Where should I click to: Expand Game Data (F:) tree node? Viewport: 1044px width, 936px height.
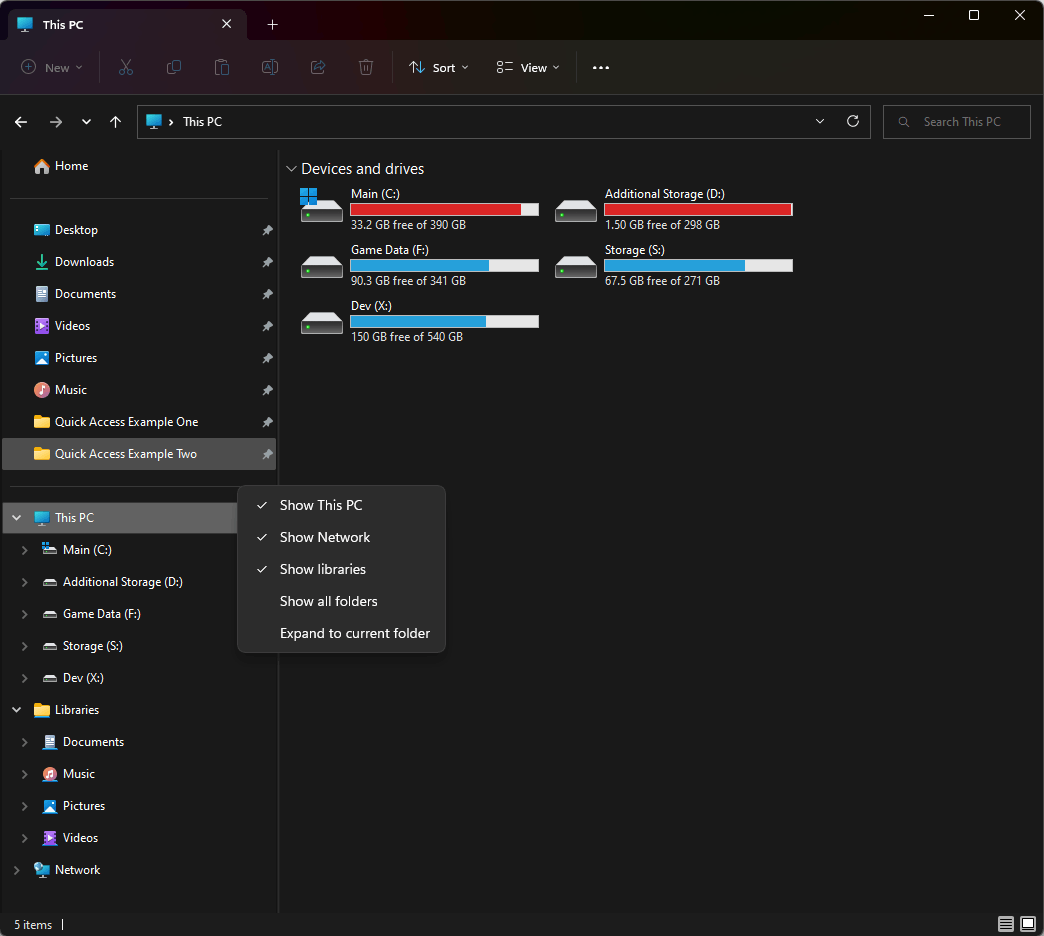pos(25,614)
